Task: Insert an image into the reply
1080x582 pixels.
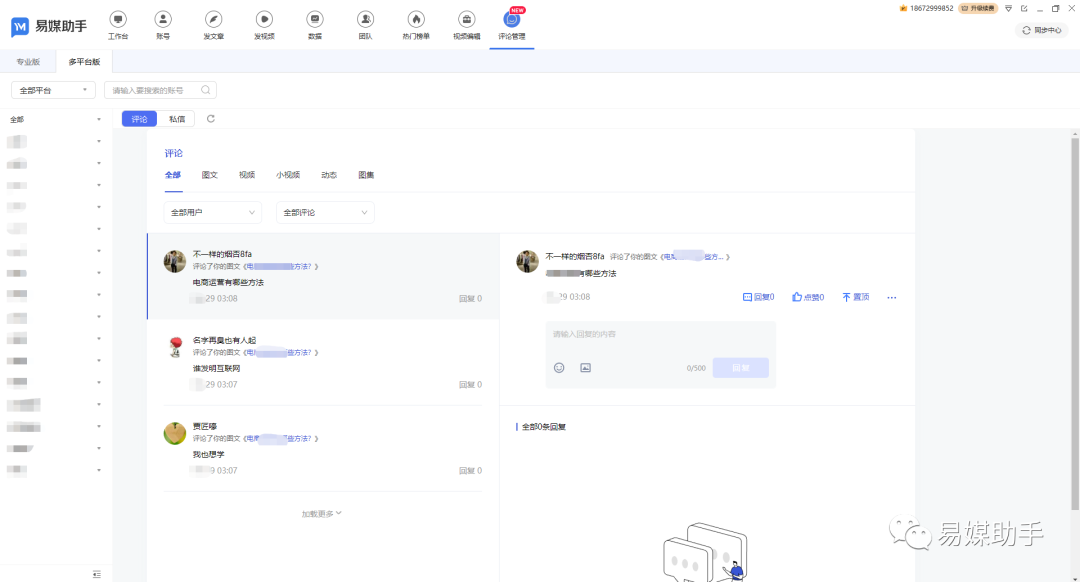Action: [585, 368]
